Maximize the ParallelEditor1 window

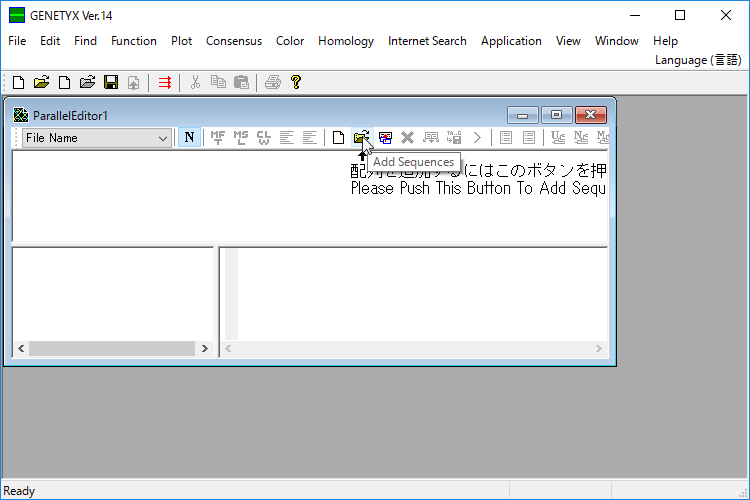click(556, 115)
